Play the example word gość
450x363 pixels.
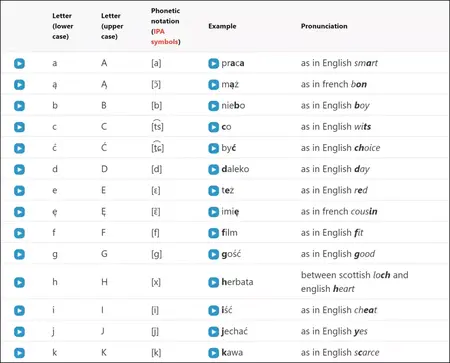213,254
